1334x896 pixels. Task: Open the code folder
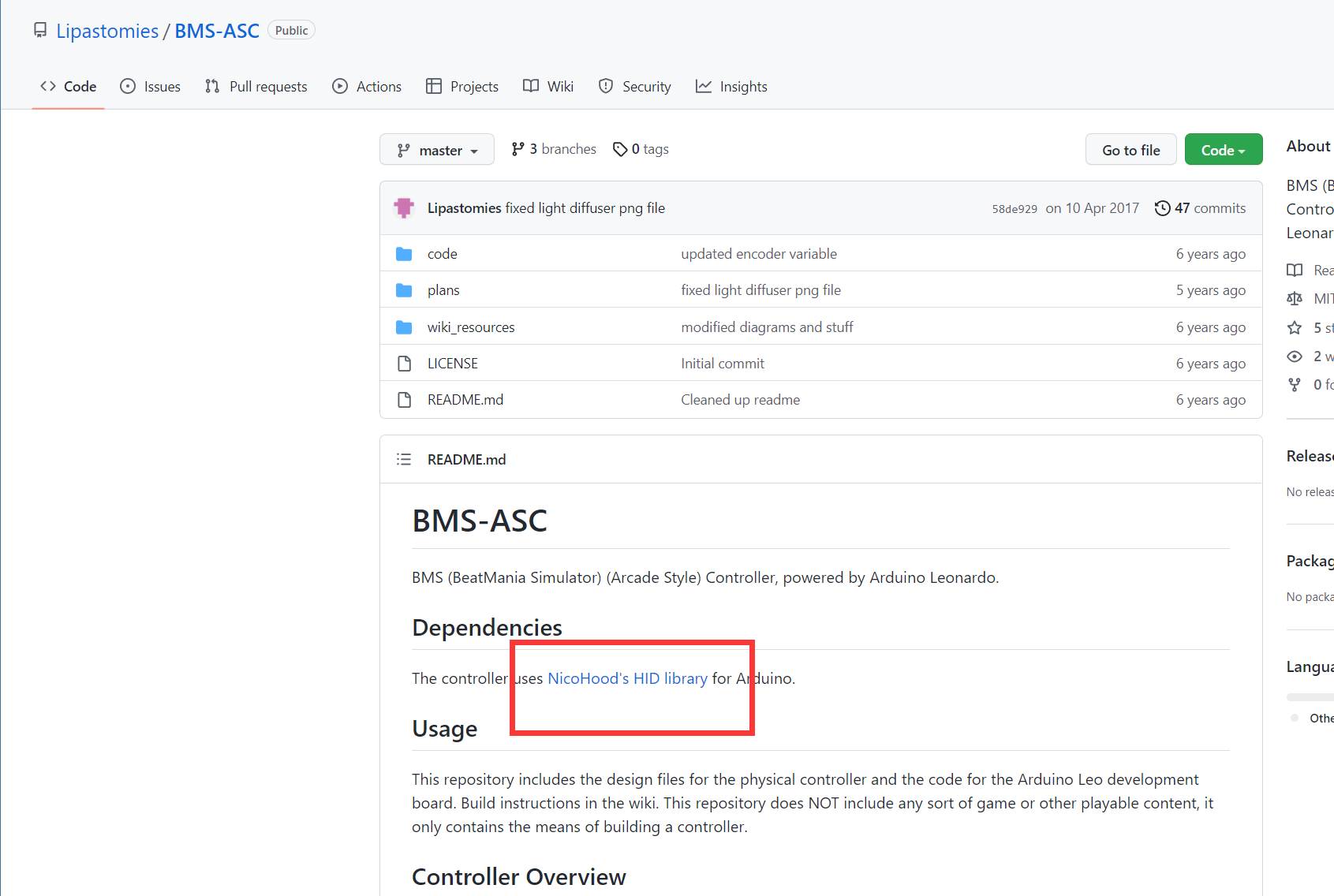tap(443, 254)
